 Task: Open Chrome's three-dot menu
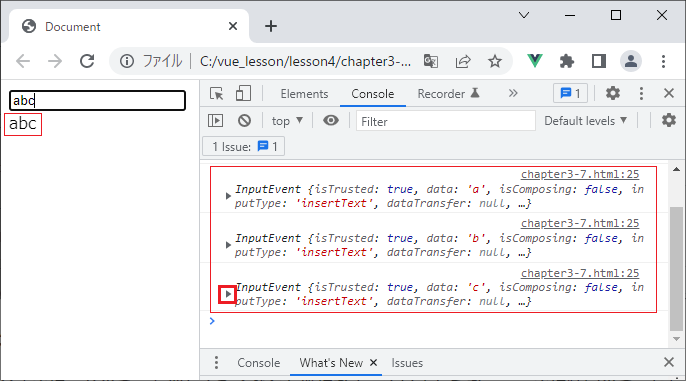tap(663, 61)
